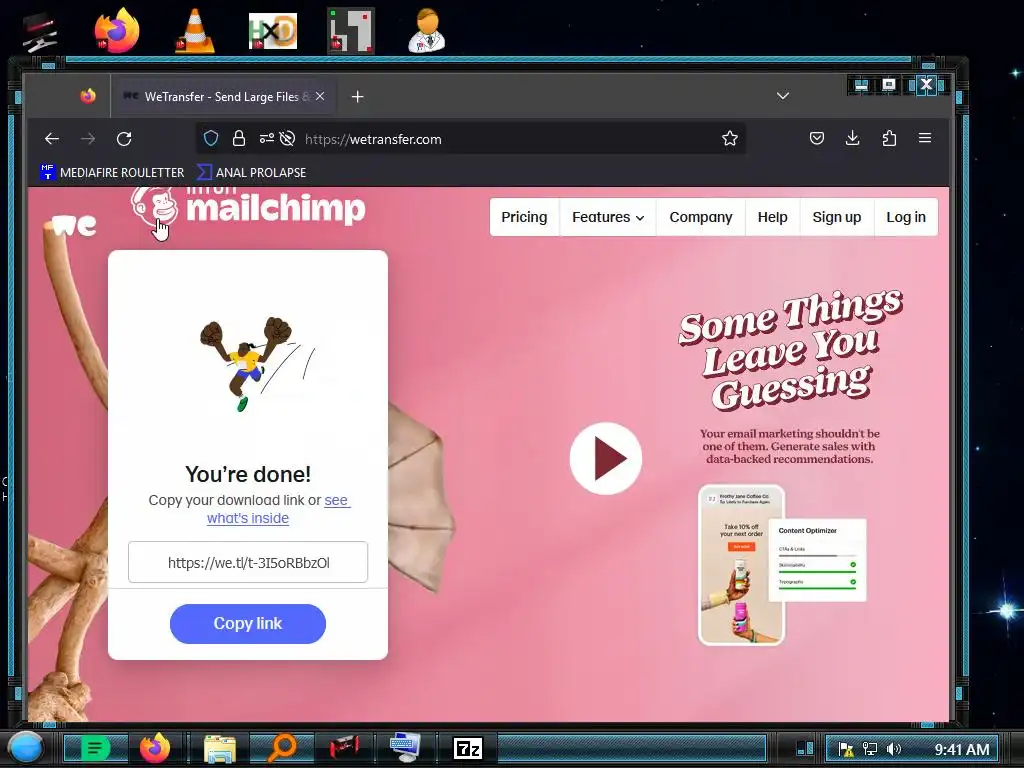This screenshot has height=768, width=1024.
Task: Click the Content Optimizer phone preview image
Action: [x=782, y=565]
